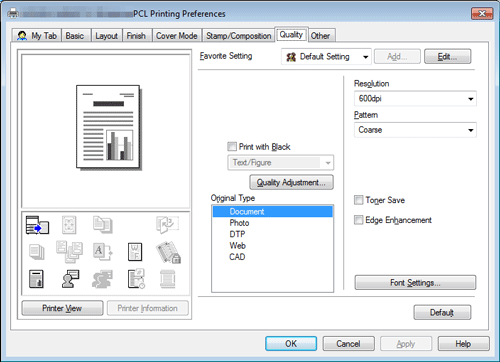Open the Layout tab
The image size is (500, 362).
(x=107, y=36)
